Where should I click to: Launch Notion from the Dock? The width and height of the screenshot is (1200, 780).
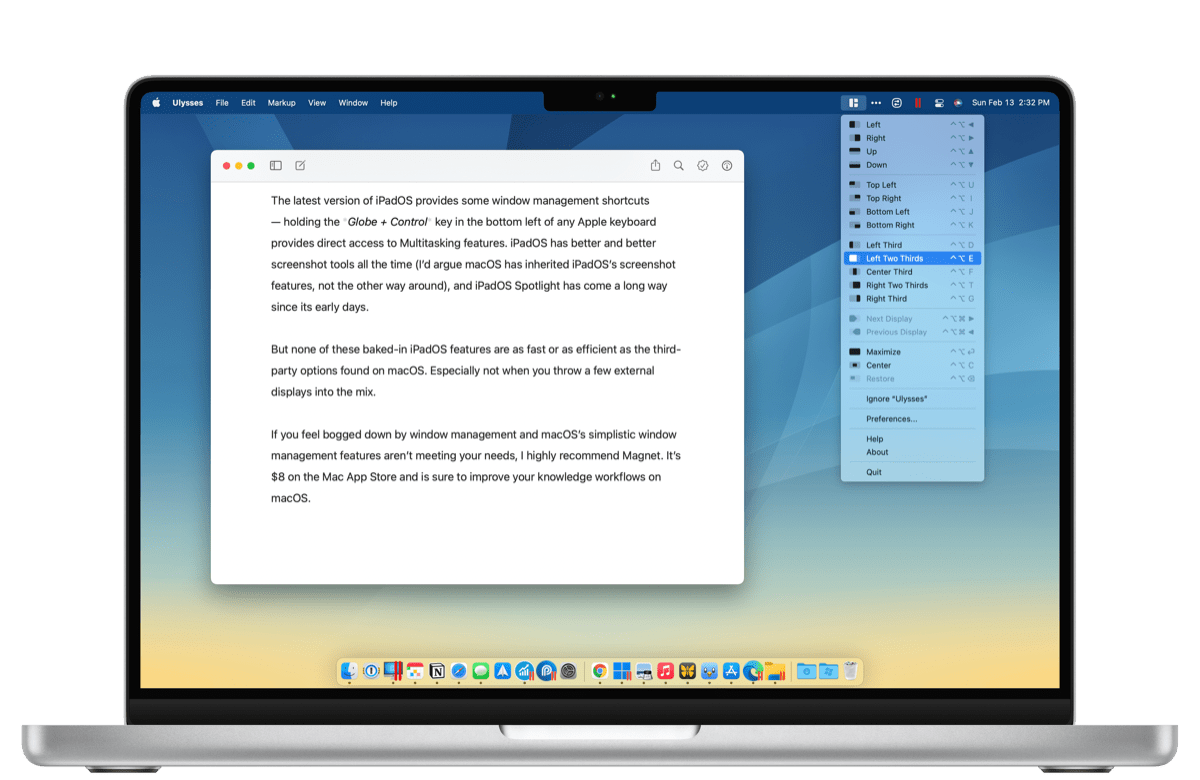437,671
